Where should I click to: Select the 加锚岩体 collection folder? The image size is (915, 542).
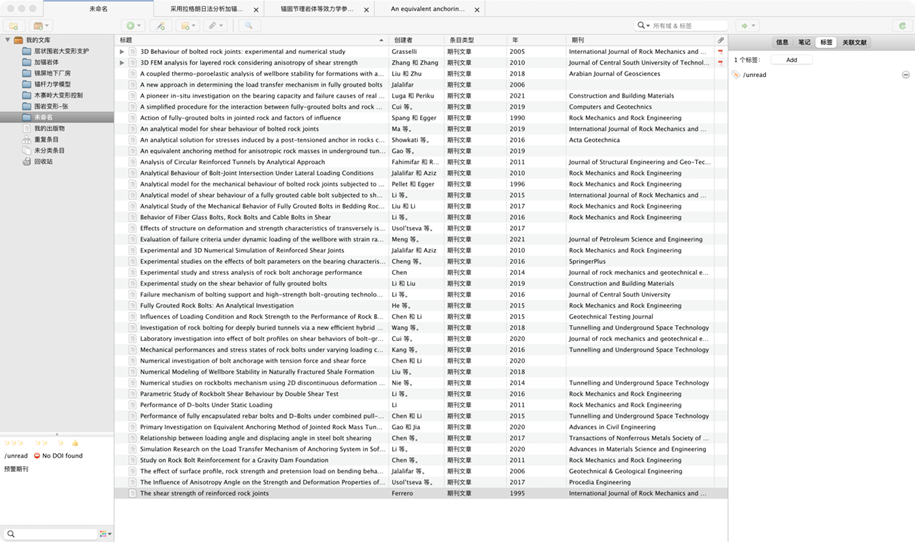tap(46, 62)
